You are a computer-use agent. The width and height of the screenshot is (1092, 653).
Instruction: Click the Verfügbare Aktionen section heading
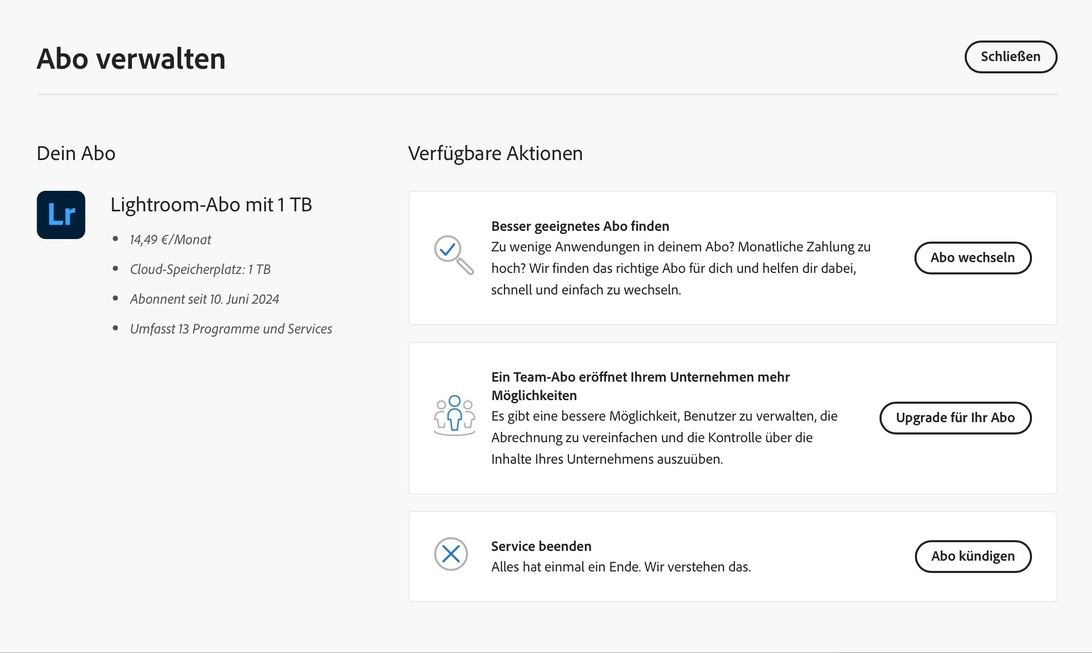495,154
